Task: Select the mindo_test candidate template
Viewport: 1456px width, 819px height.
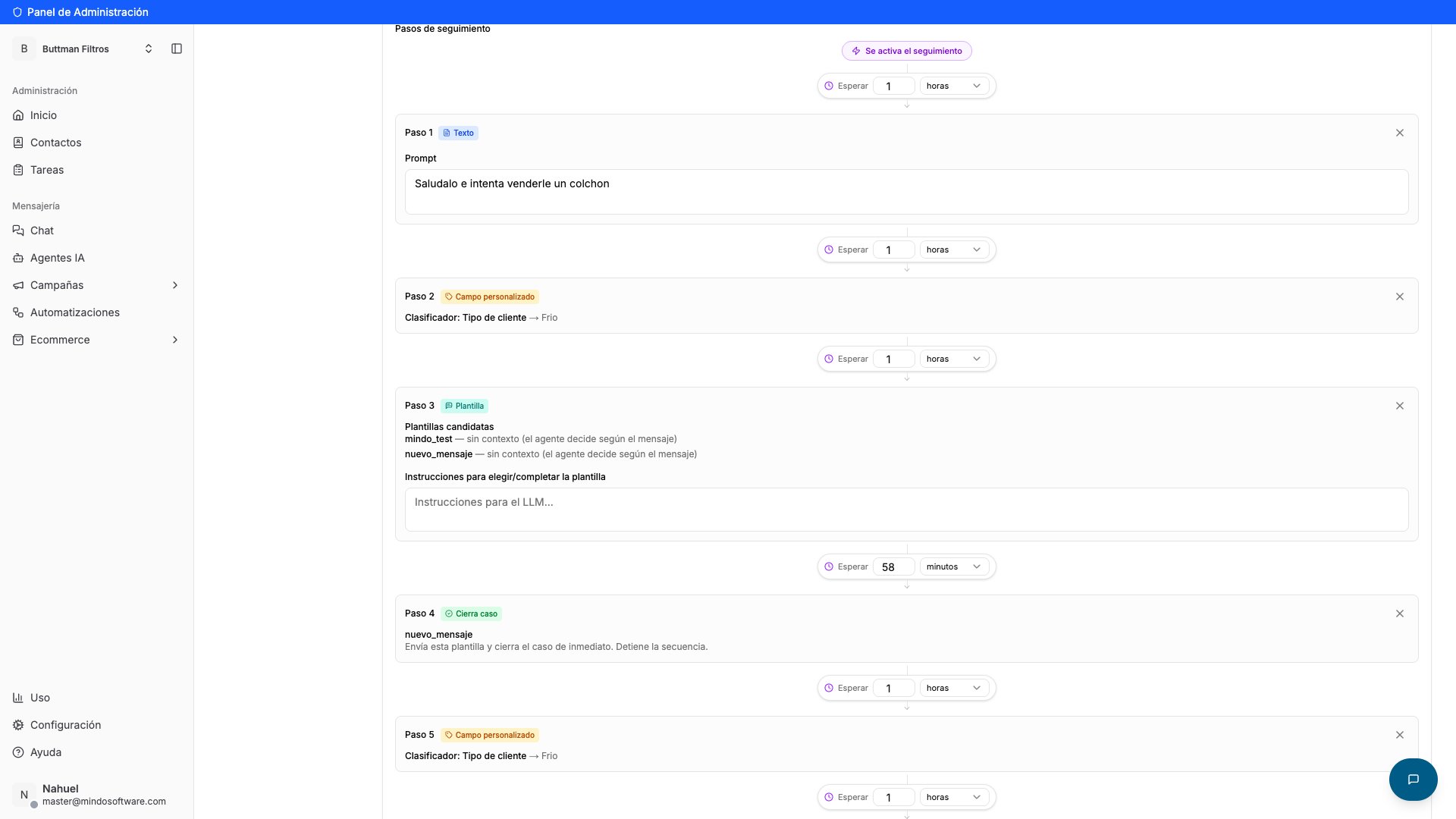Action: point(428,439)
